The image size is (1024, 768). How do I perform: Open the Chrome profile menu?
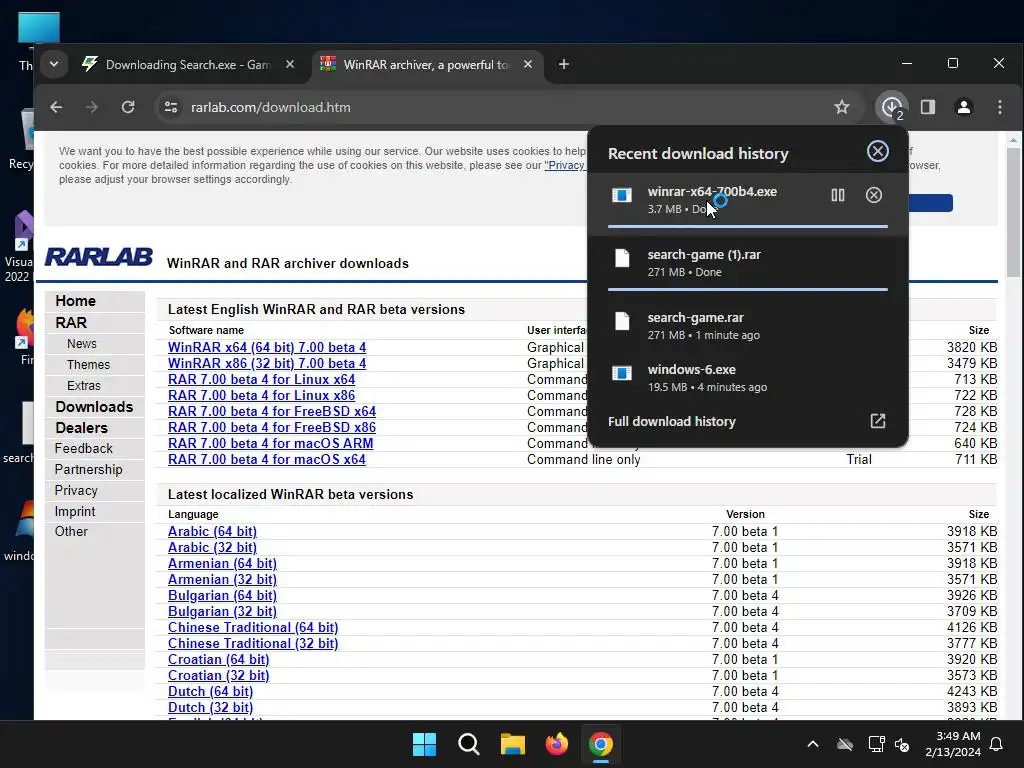(x=964, y=107)
